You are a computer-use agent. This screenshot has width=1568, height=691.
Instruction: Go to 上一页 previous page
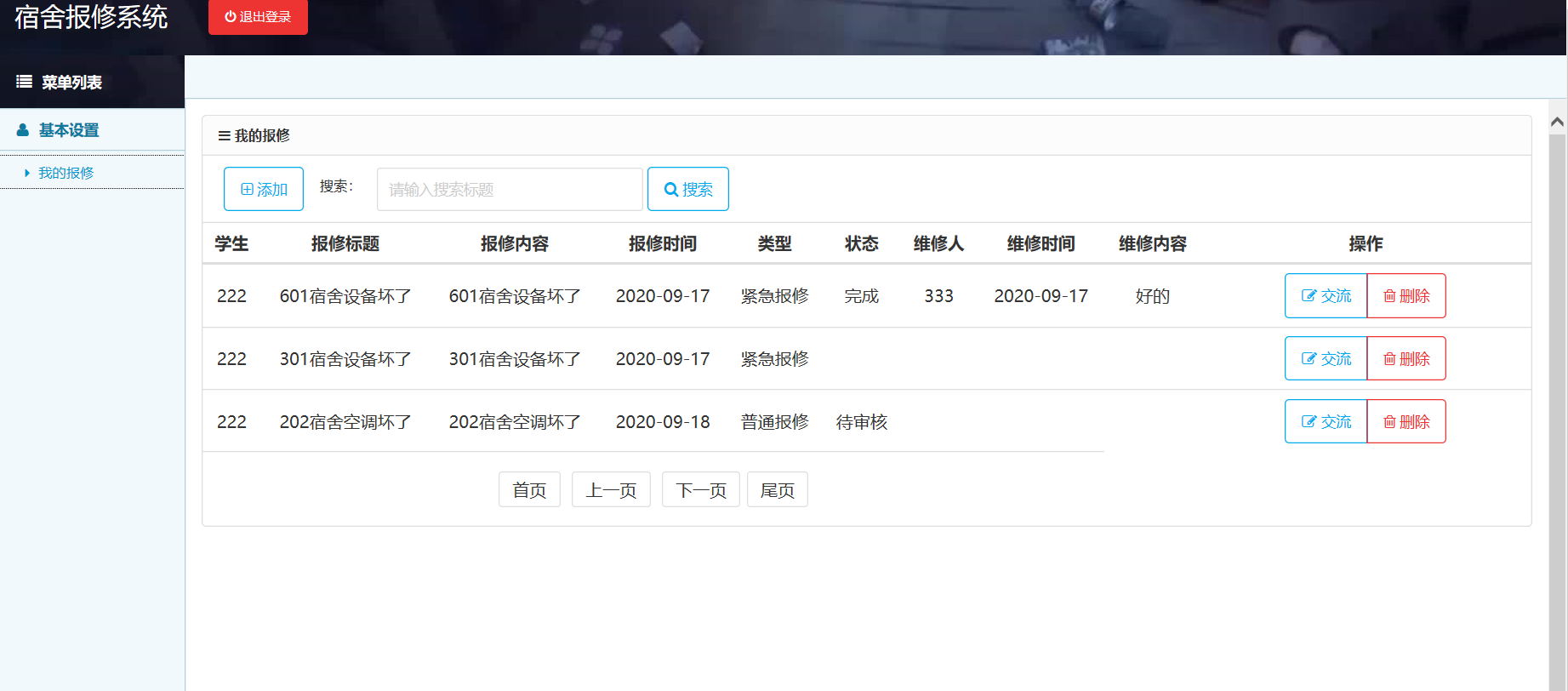(x=611, y=489)
